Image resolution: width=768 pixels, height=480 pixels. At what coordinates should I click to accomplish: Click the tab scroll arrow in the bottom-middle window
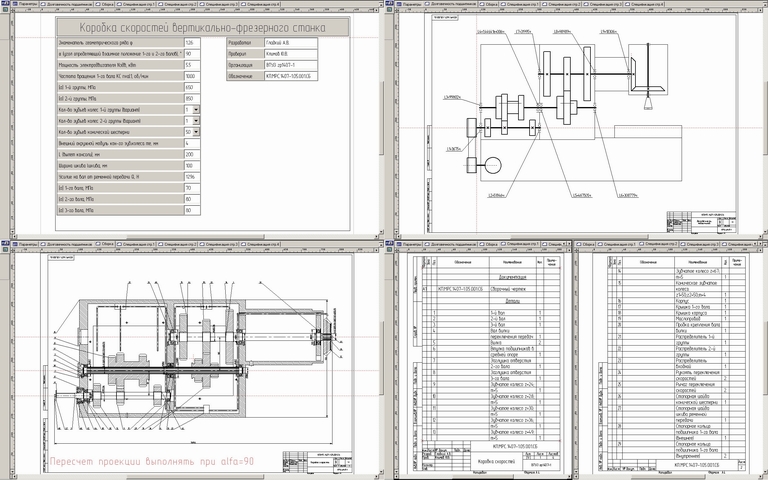(x=568, y=243)
